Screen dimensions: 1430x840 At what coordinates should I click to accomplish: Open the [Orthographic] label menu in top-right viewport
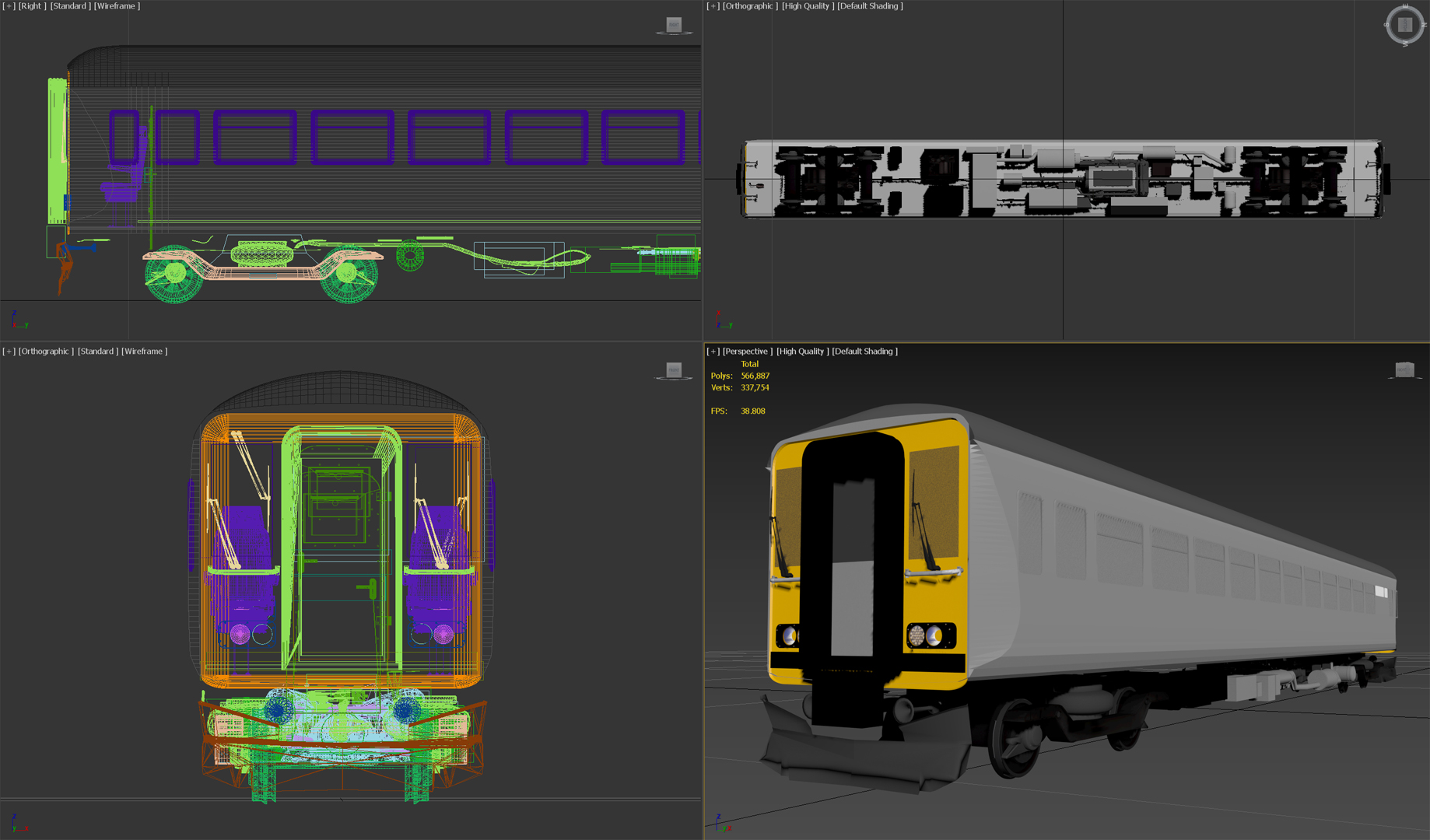tap(750, 6)
